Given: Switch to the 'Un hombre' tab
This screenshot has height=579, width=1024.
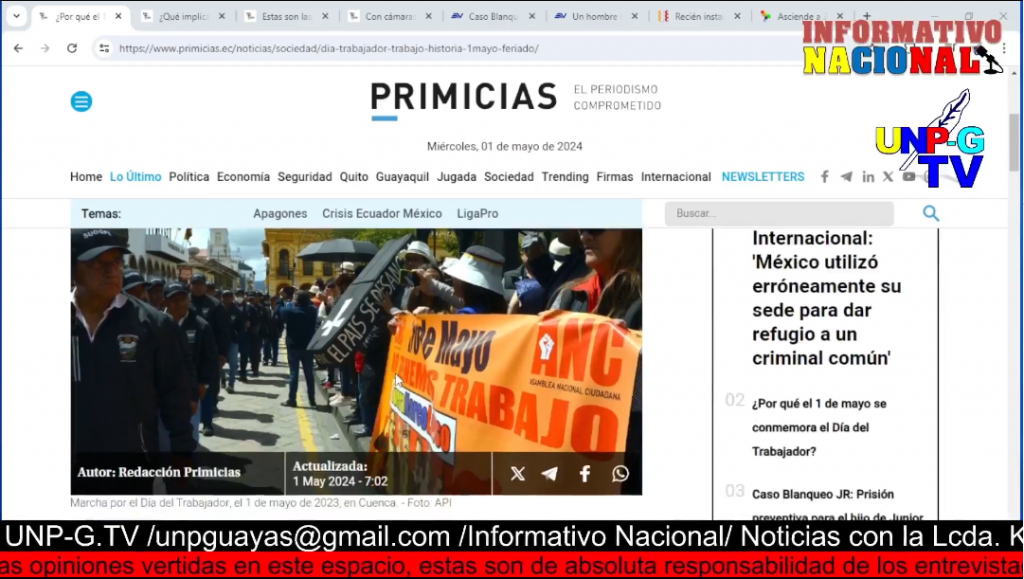Looking at the screenshot, I should 595,16.
